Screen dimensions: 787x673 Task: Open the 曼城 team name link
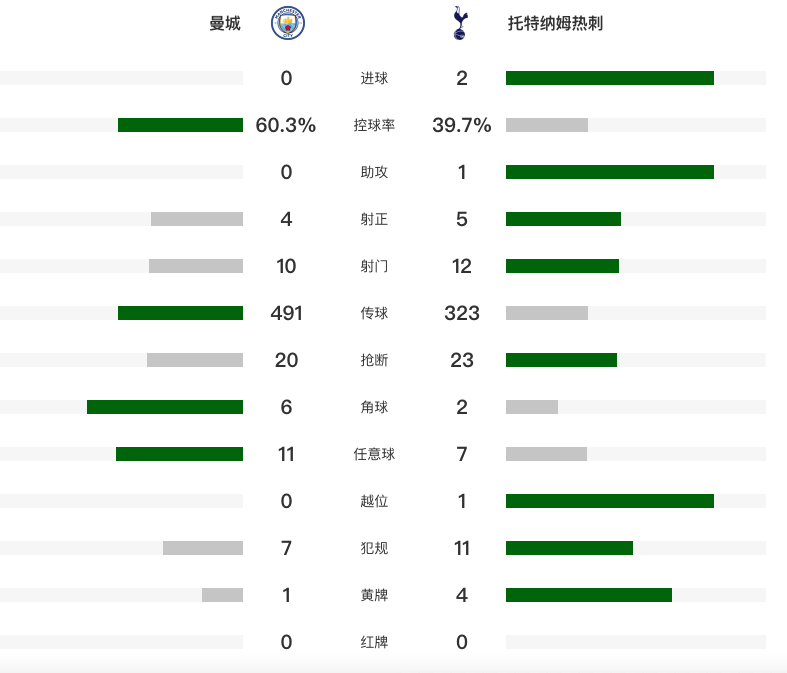[x=225, y=23]
